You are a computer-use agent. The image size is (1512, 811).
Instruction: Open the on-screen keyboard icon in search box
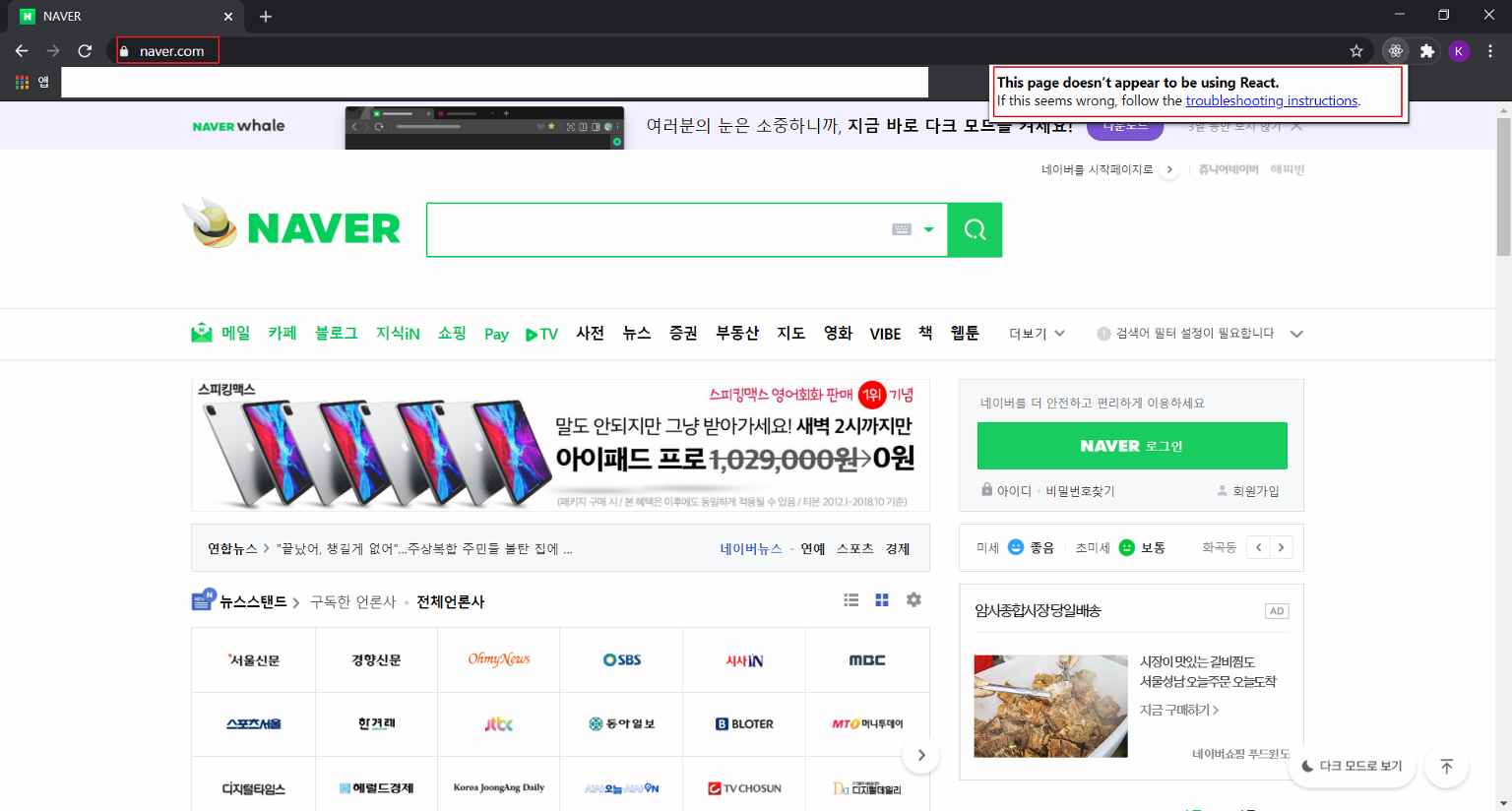(x=902, y=229)
